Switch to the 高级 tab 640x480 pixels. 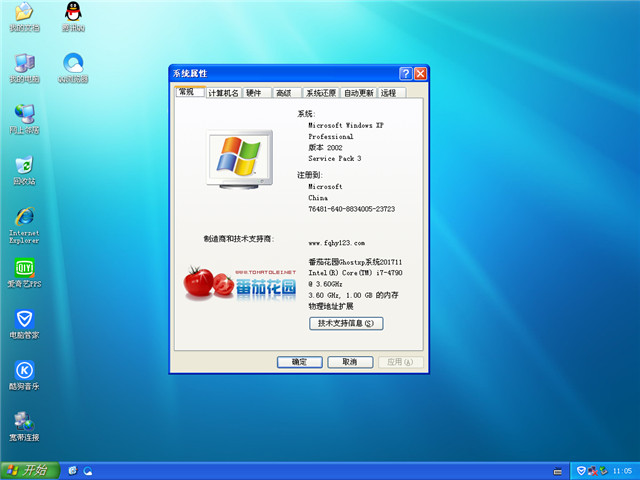coord(287,93)
